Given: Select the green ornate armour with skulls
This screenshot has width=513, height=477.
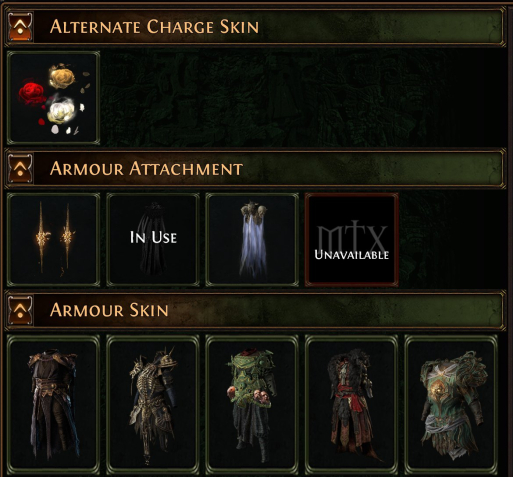Looking at the screenshot, I should click(x=252, y=405).
